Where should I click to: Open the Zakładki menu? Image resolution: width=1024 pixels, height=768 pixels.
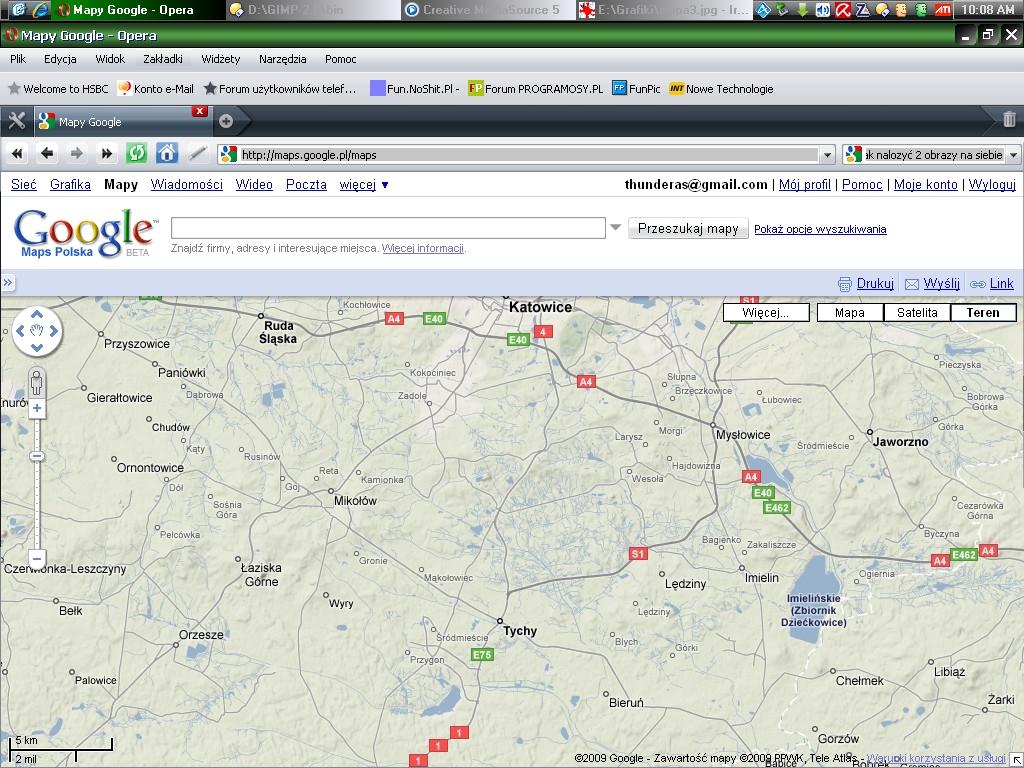163,59
